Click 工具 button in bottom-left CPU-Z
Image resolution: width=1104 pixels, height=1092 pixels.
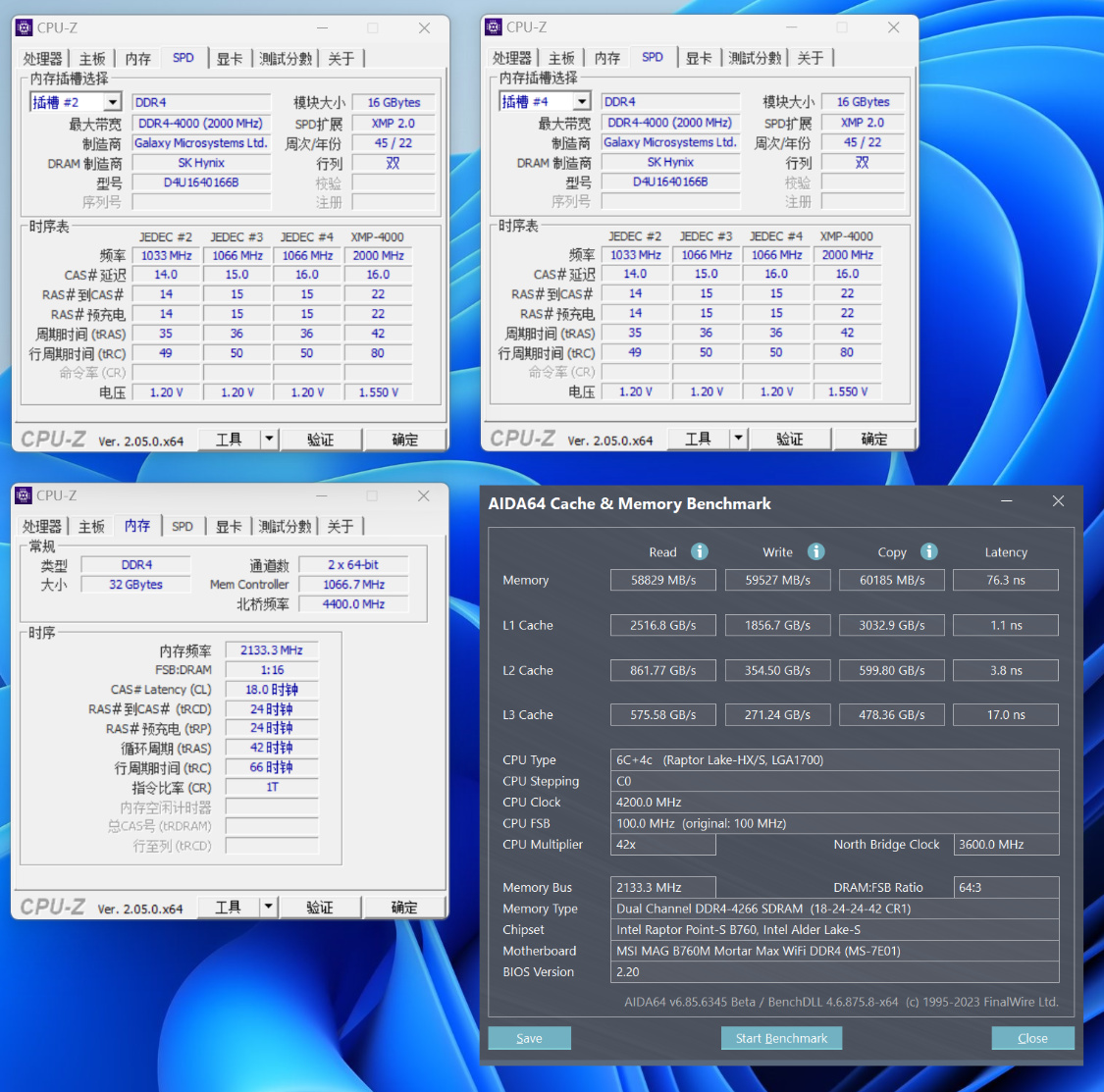click(228, 907)
